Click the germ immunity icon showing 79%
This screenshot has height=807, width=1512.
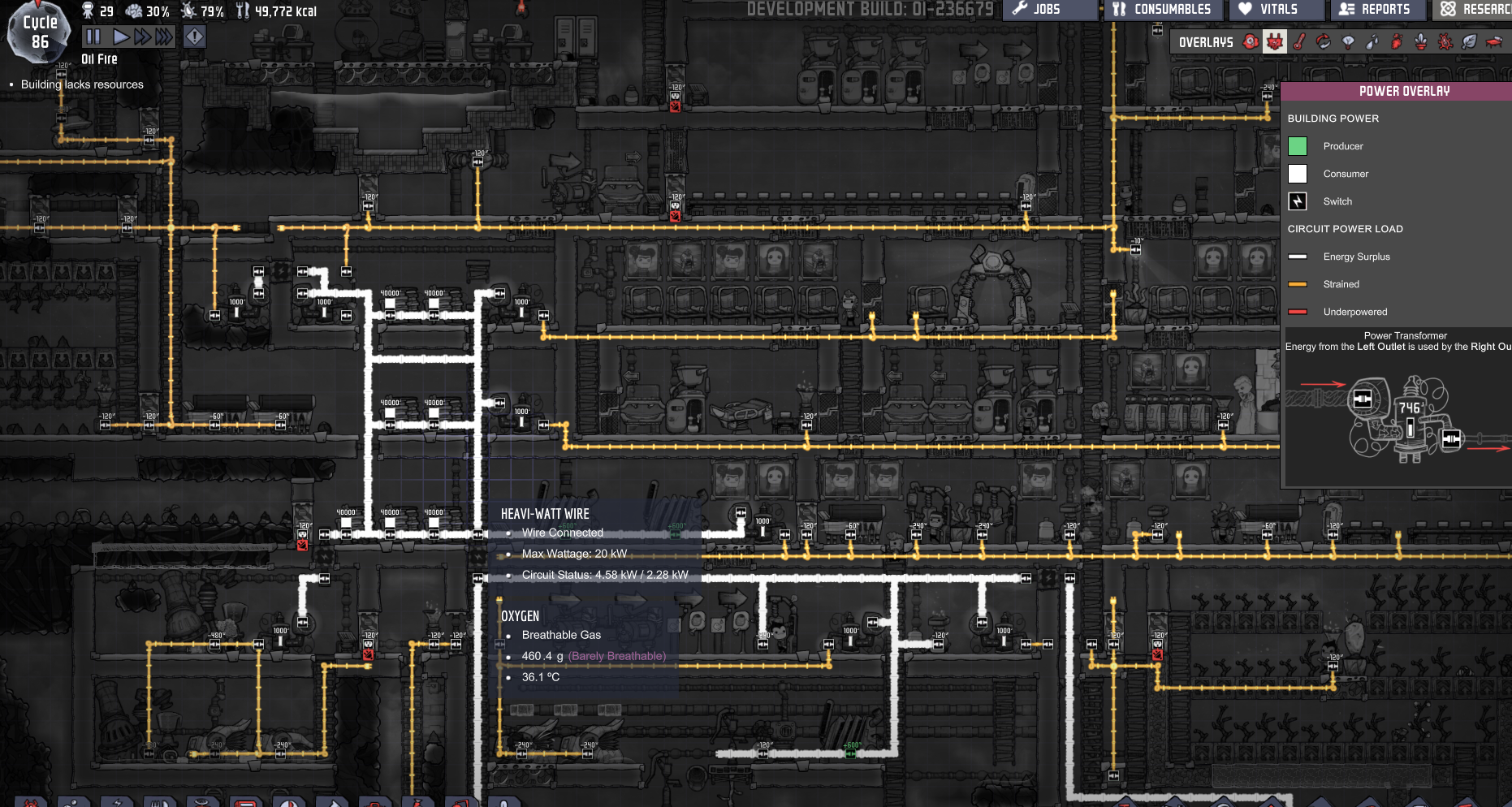point(188,11)
